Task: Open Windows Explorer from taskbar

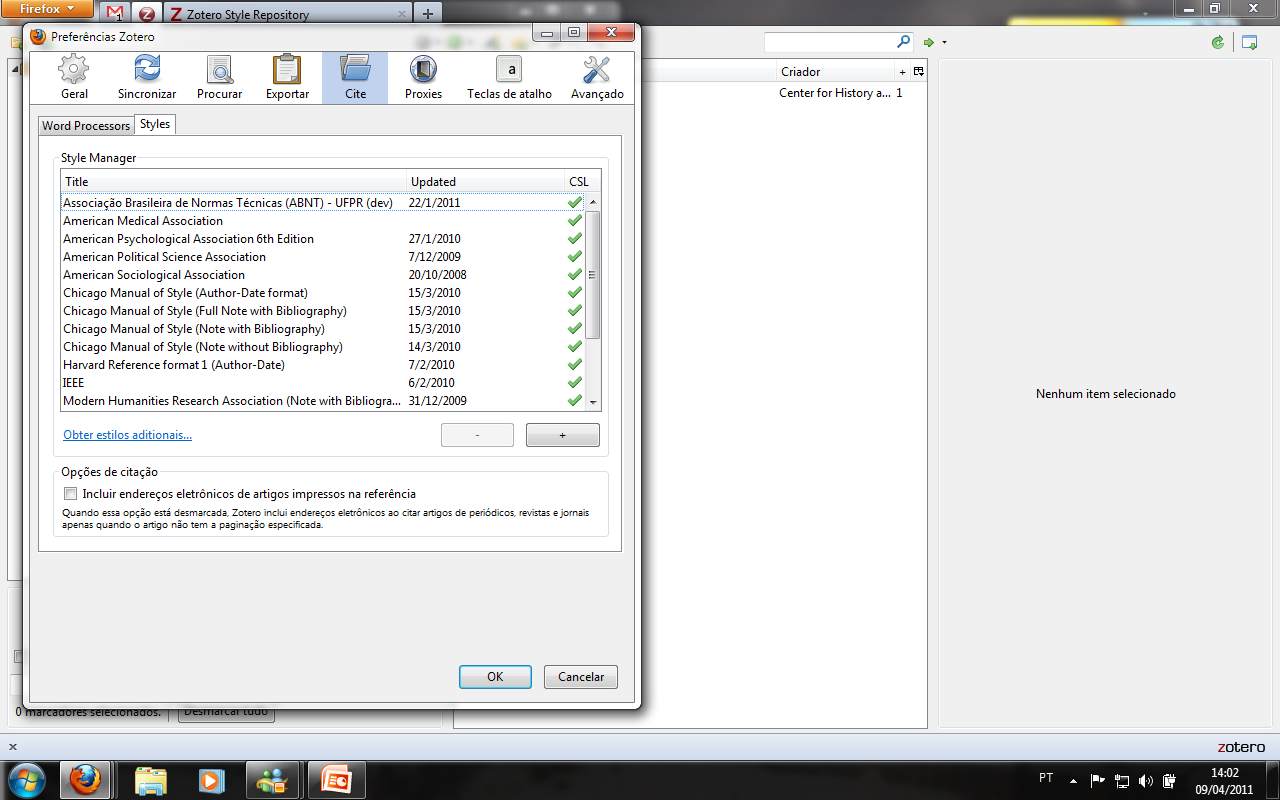Action: pos(151,780)
